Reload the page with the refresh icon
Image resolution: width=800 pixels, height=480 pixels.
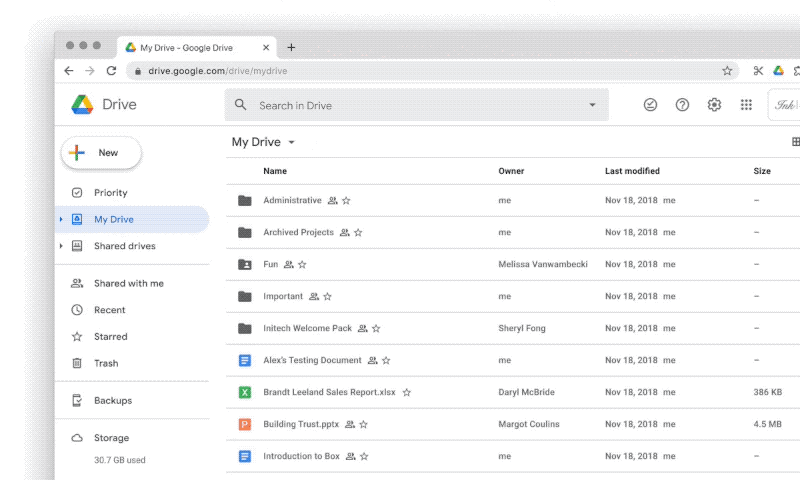(x=111, y=71)
